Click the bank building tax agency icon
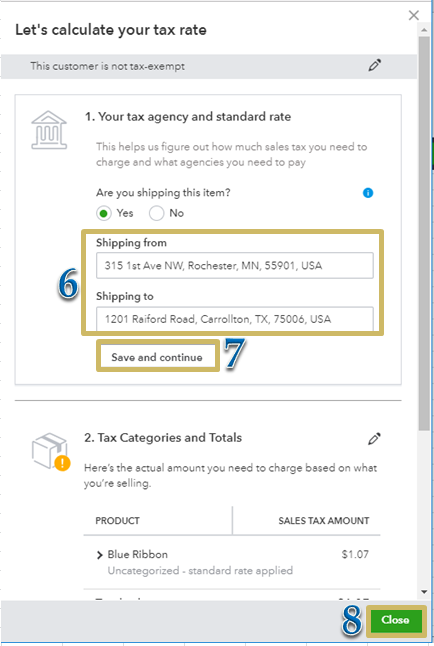Screen dimensions: 434x646 coord(49,130)
